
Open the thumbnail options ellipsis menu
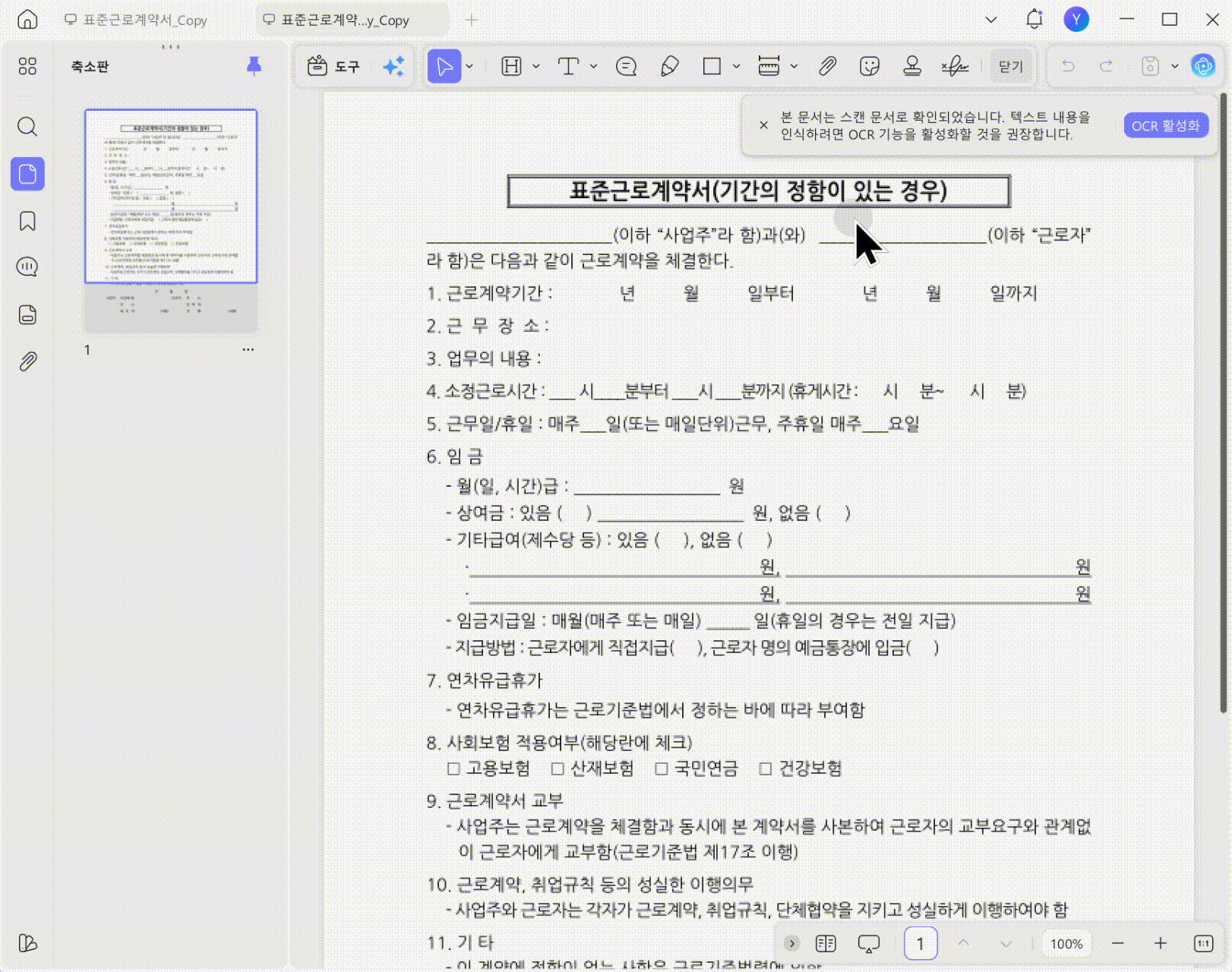pos(248,349)
